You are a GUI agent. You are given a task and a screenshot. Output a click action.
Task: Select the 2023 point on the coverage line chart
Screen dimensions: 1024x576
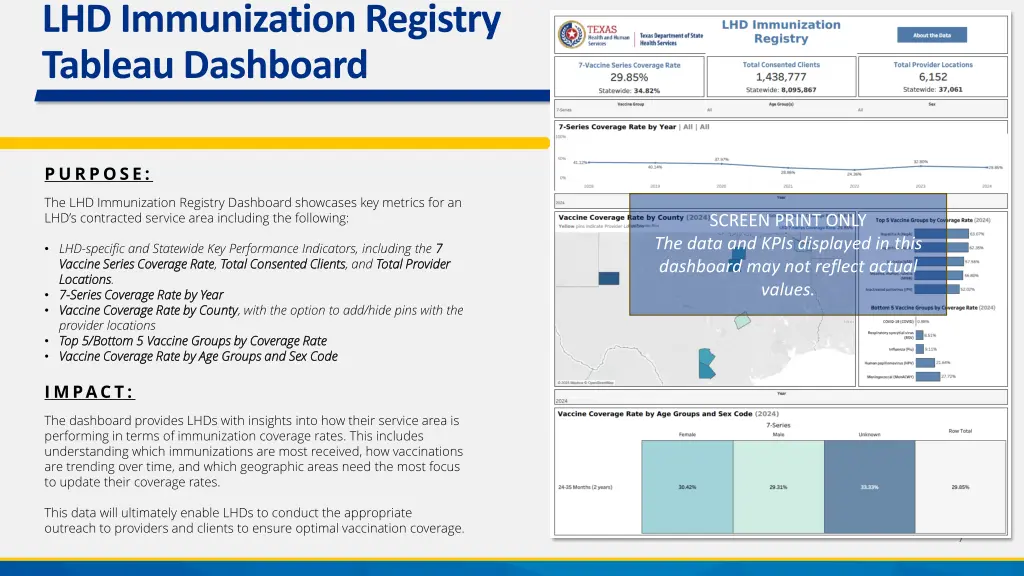[920, 166]
